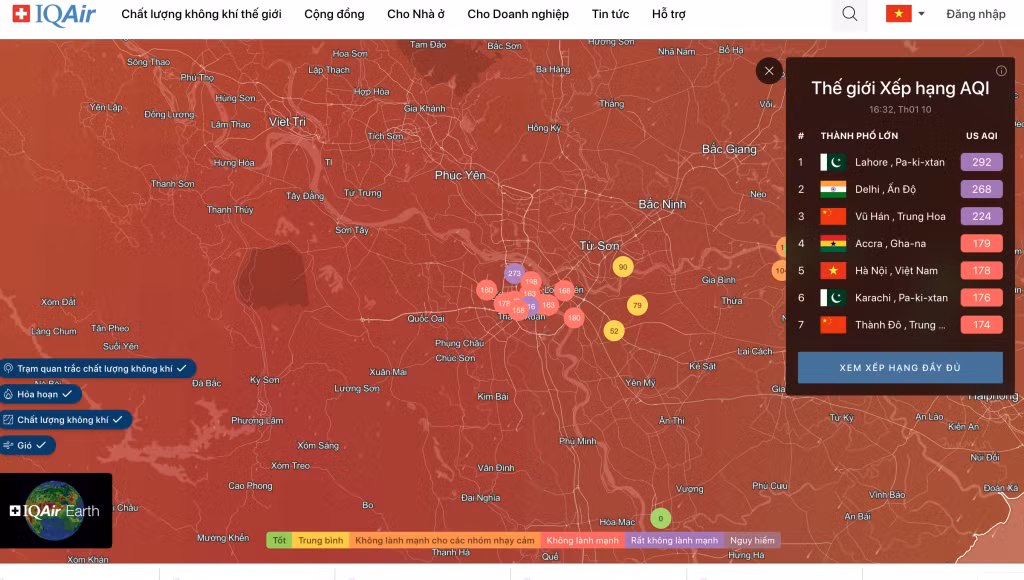Click the 268 AQI badge for Delhi
1024x580 pixels.
(982, 189)
